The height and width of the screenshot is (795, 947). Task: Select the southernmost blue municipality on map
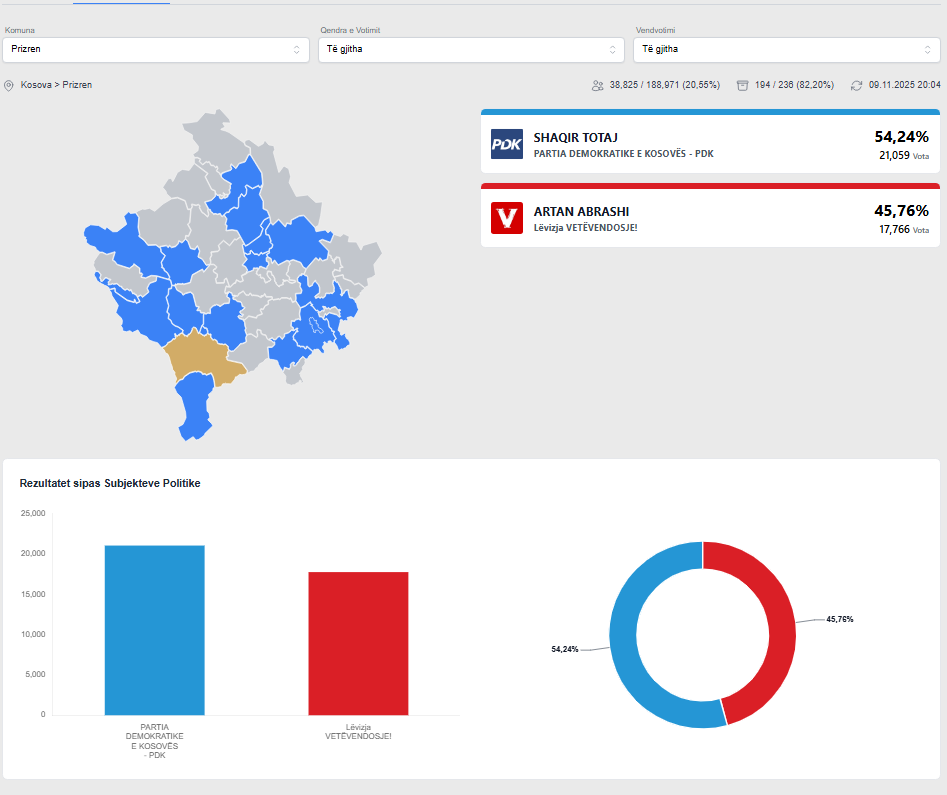pos(195,407)
